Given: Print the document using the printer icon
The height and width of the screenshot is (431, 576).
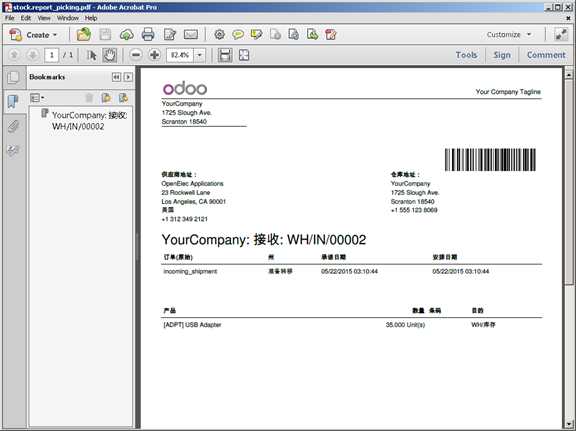Looking at the screenshot, I should [x=148, y=35].
